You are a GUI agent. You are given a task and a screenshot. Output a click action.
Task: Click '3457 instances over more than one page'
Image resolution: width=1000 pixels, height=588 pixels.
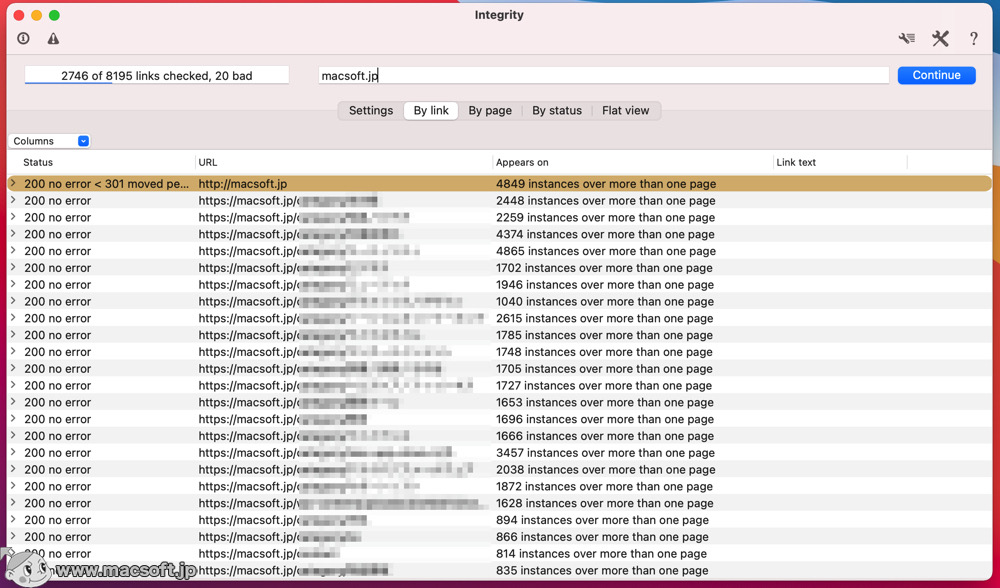pyautogui.click(x=605, y=453)
